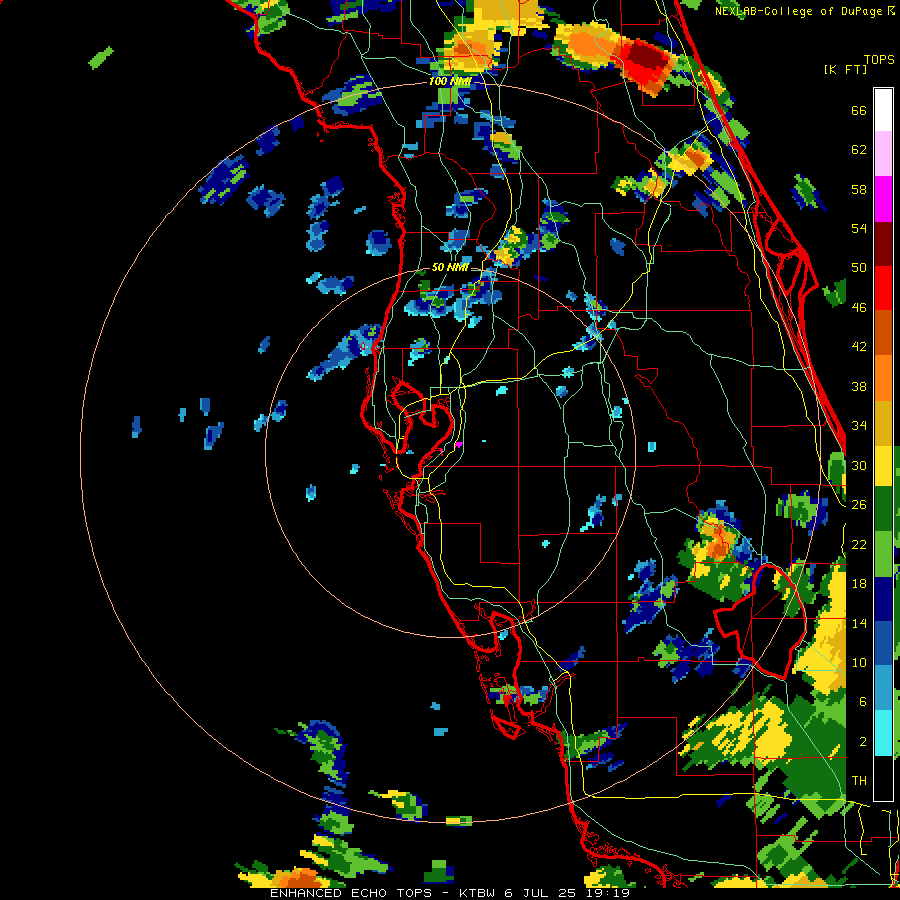The height and width of the screenshot is (900, 900).
Task: Select the 66 legend value
Action: click(859, 110)
